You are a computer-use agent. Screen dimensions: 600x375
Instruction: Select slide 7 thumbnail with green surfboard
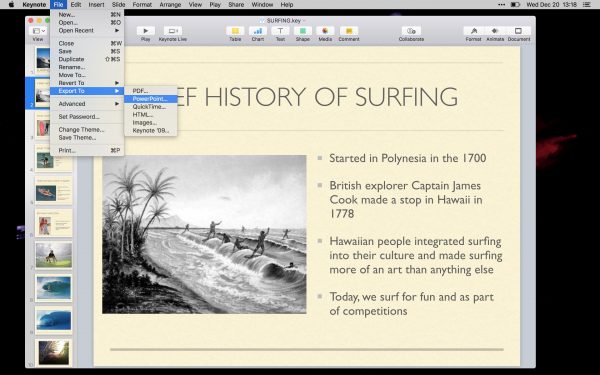(x=54, y=255)
